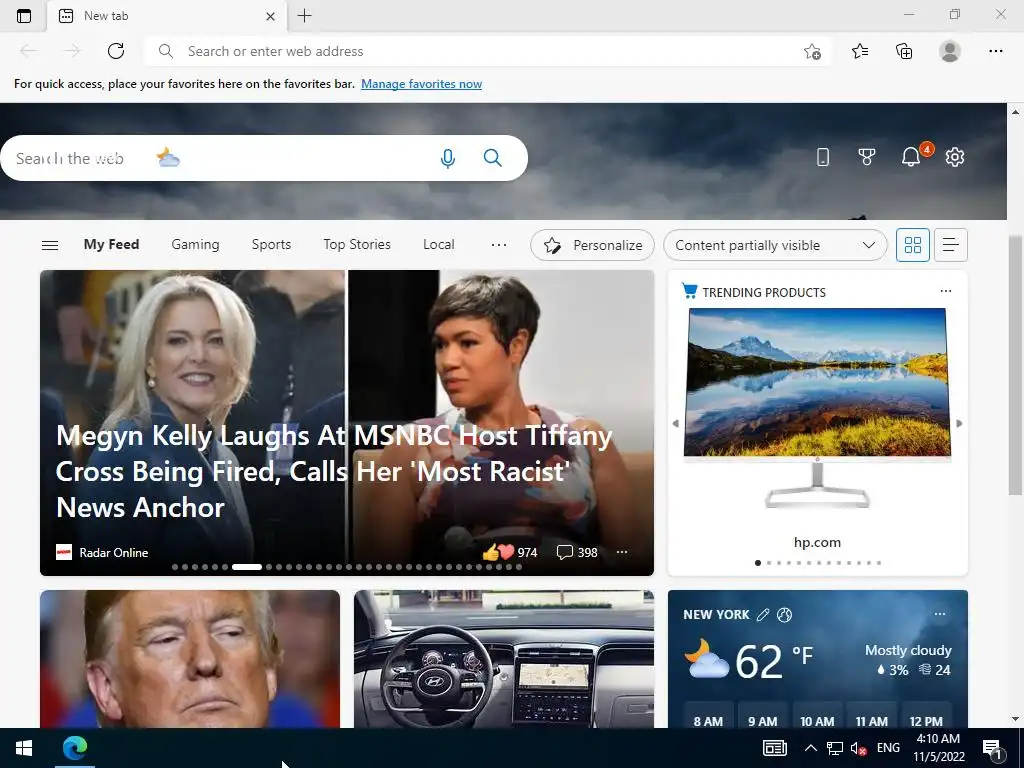Click the Search the web box

click(264, 158)
